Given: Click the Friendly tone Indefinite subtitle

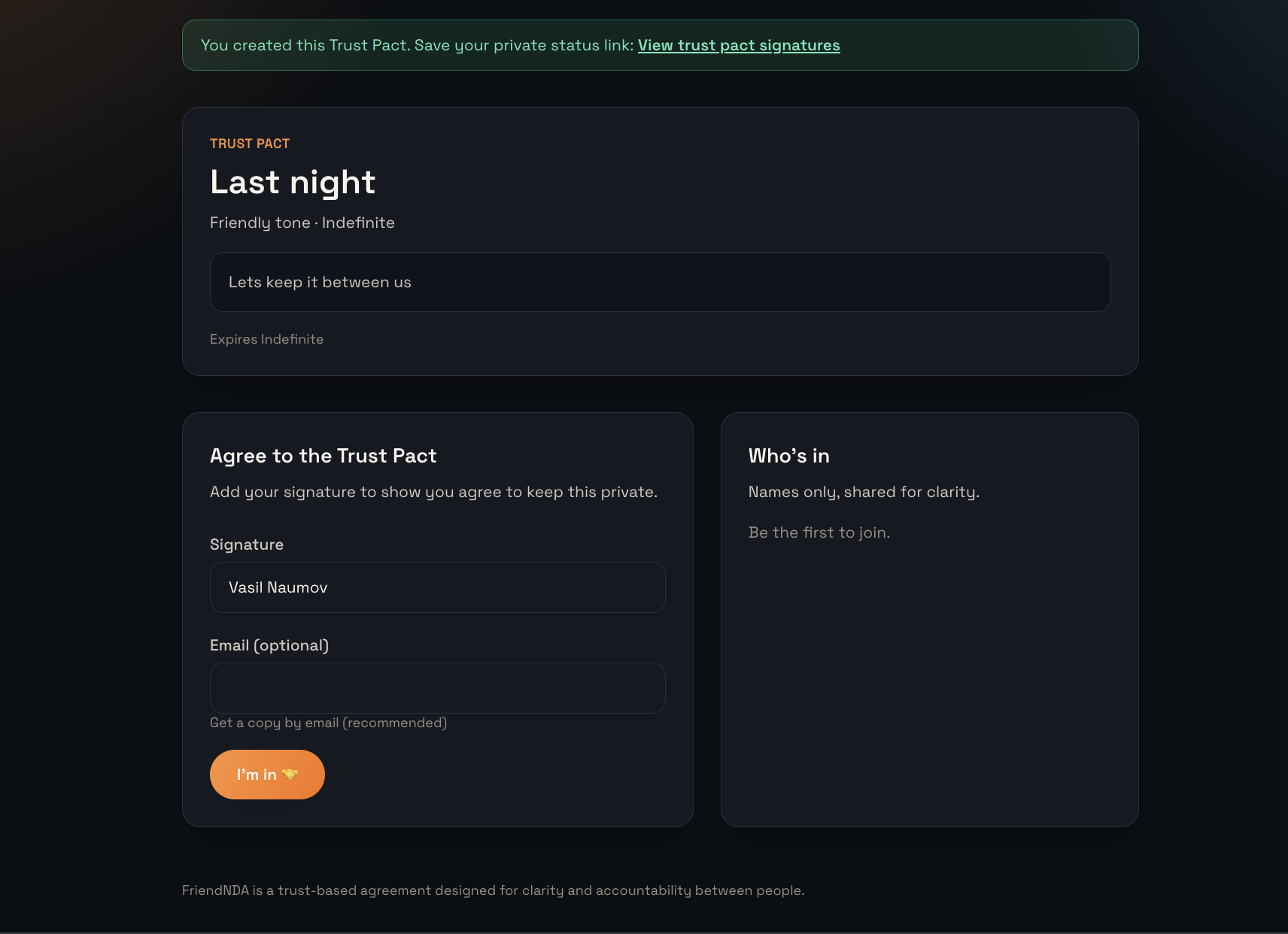Looking at the screenshot, I should pyautogui.click(x=302, y=223).
